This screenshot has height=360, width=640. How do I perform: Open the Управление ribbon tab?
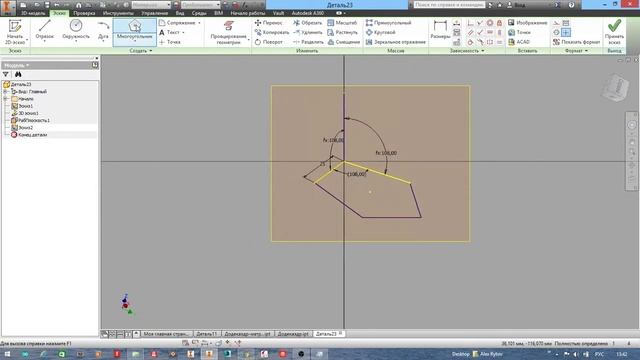pyautogui.click(x=155, y=13)
